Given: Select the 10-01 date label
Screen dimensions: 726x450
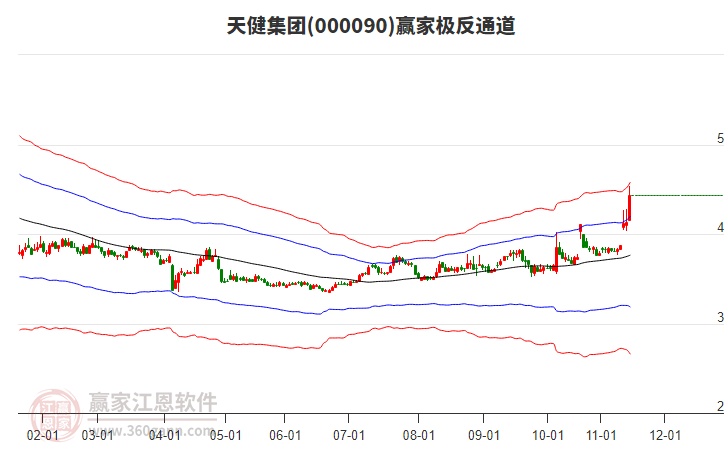Looking at the screenshot, I should 548,435.
